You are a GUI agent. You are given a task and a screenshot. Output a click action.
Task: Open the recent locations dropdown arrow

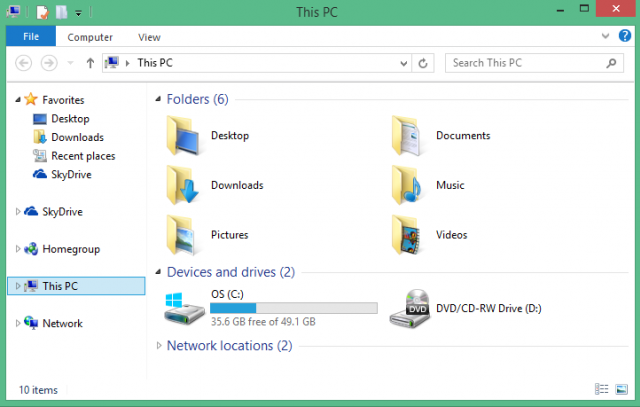pos(70,63)
